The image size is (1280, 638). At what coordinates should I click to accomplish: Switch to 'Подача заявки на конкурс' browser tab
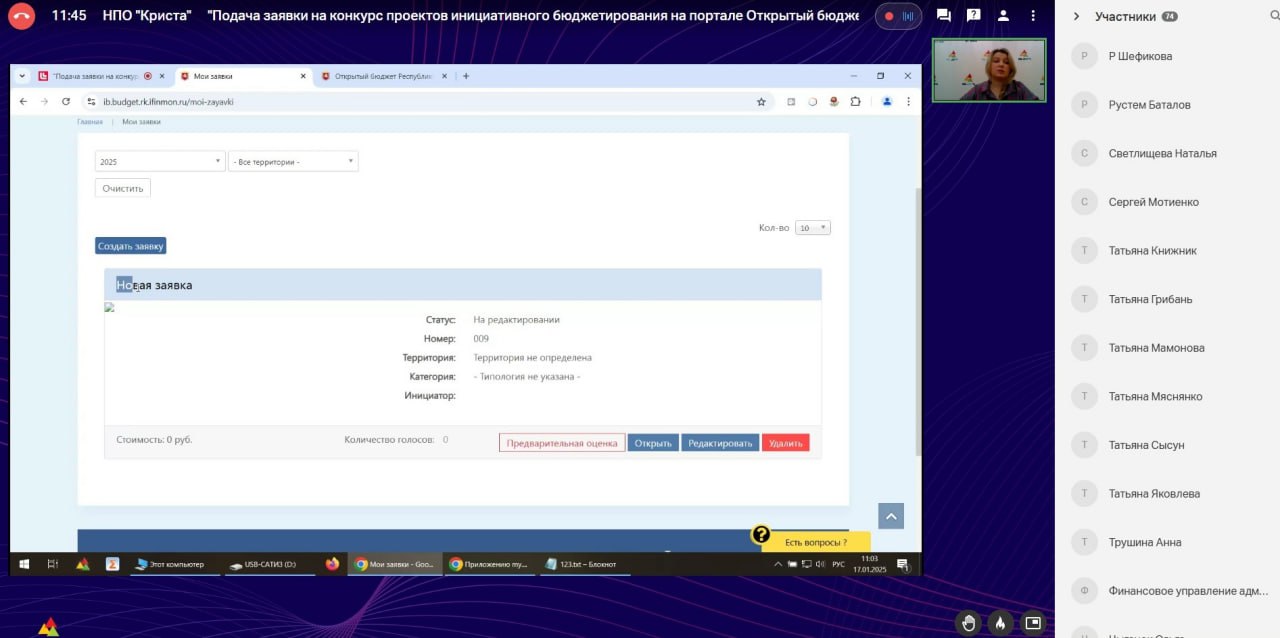(94, 76)
